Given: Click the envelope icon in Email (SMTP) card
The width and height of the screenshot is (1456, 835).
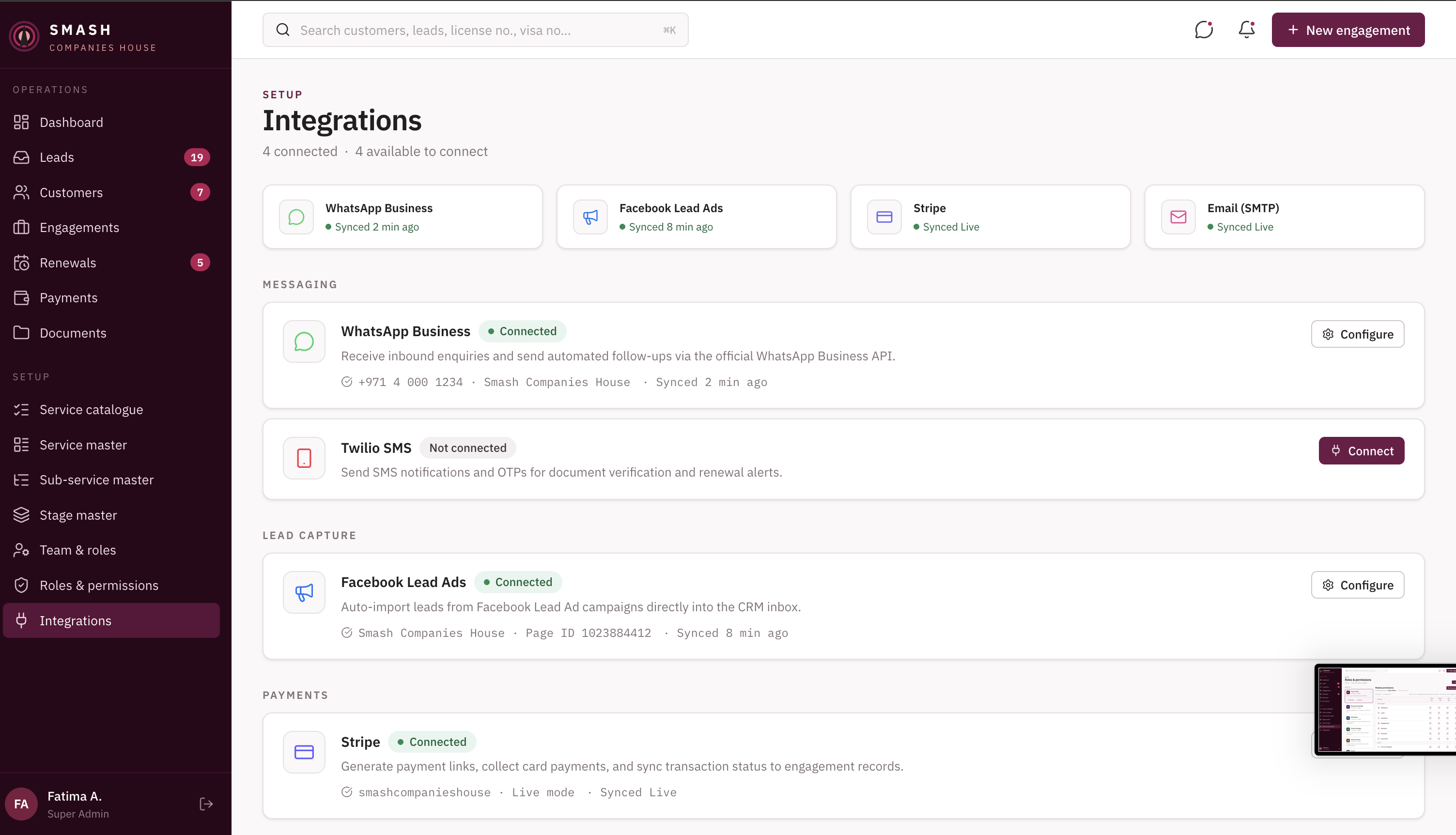Looking at the screenshot, I should [x=1178, y=217].
